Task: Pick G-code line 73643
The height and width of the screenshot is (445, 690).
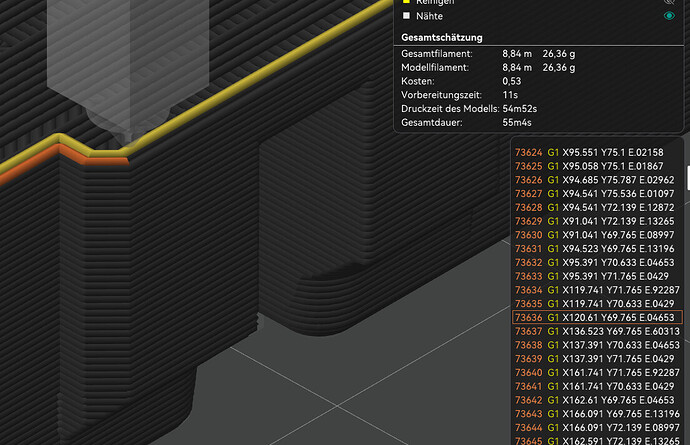Action: coord(596,413)
